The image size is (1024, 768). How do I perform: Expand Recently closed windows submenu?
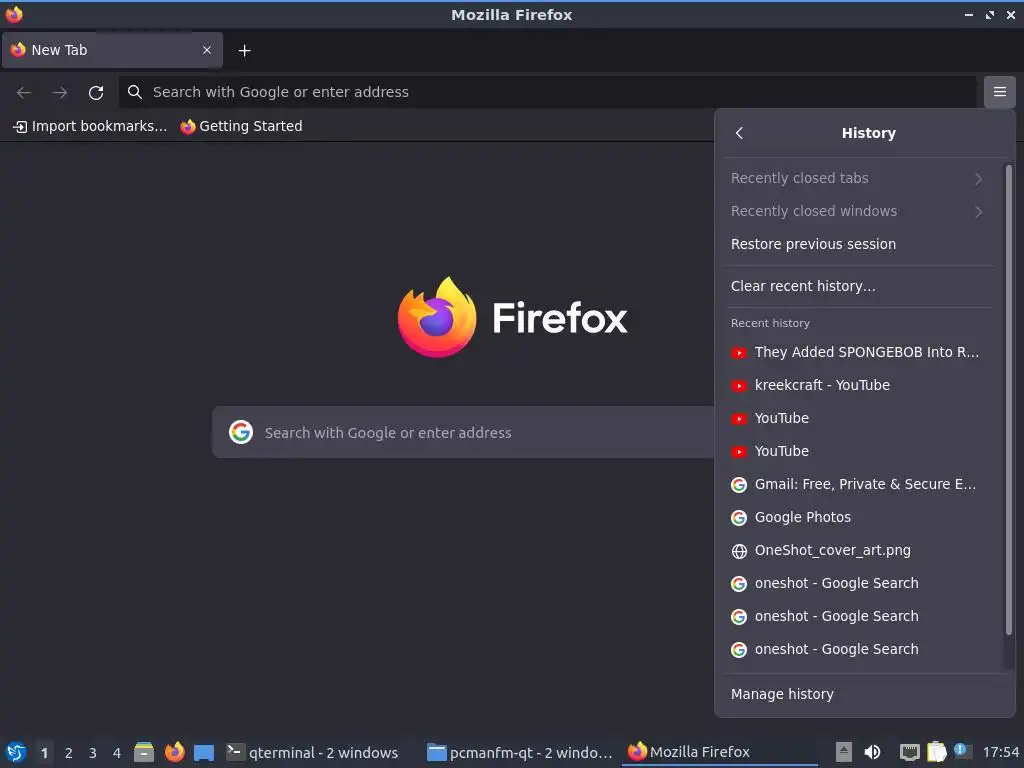(x=857, y=211)
